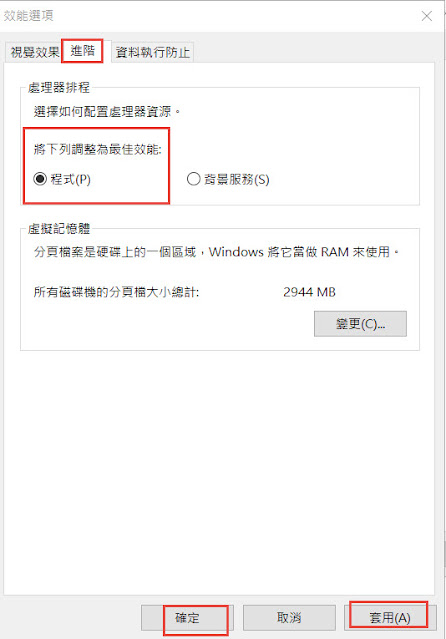Choose the 背景服務(S) radio option
This screenshot has height=639, width=446.
coord(193,179)
